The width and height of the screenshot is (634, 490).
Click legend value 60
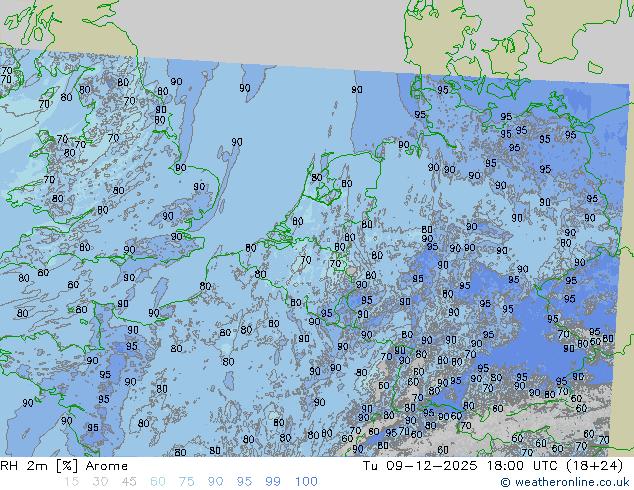click(158, 482)
